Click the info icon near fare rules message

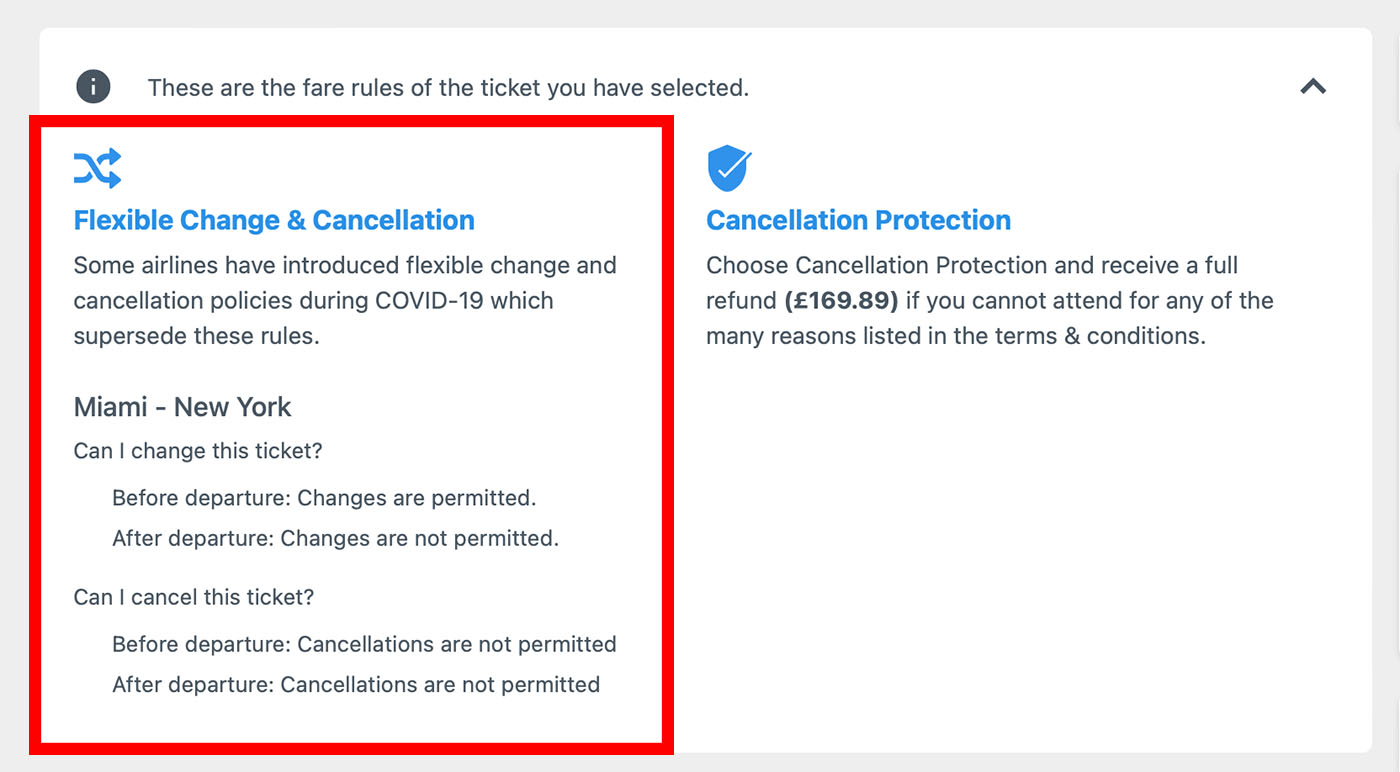[93, 86]
